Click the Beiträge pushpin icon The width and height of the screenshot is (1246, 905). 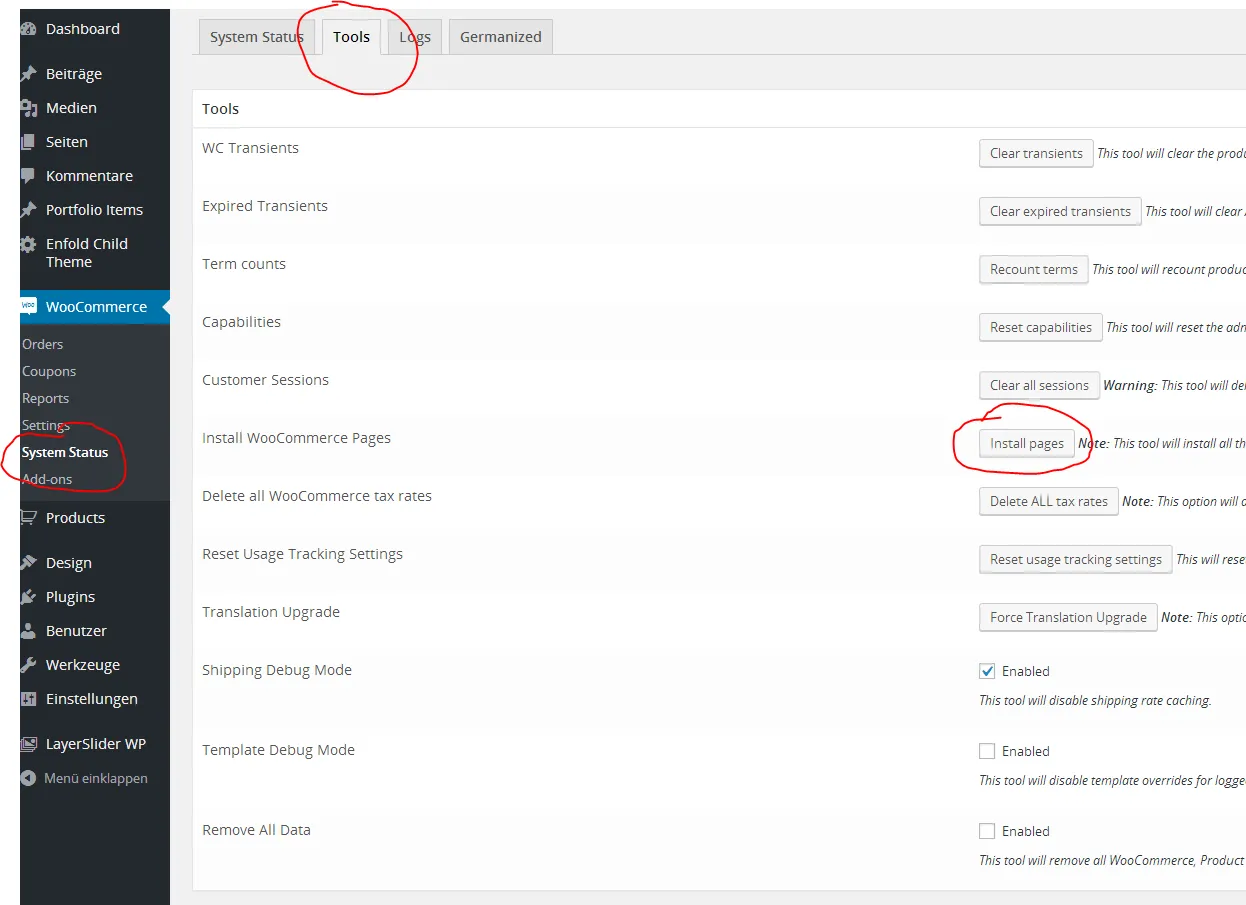29,74
